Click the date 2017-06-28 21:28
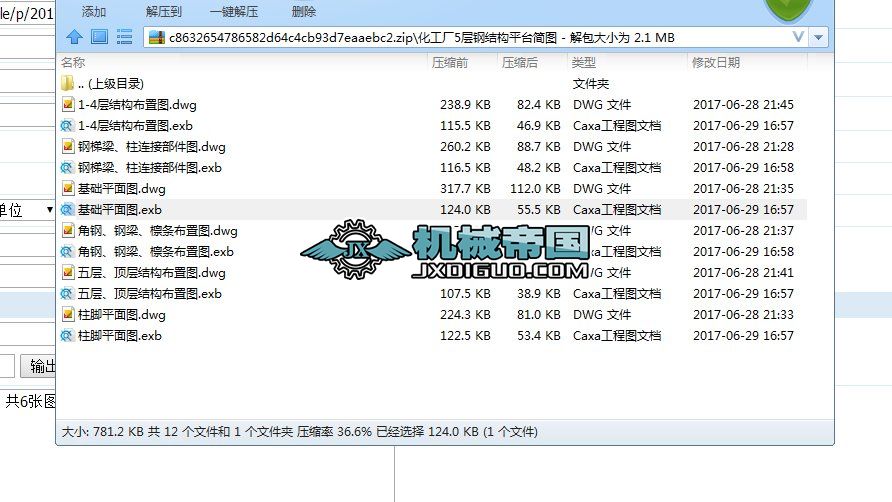 [743, 147]
